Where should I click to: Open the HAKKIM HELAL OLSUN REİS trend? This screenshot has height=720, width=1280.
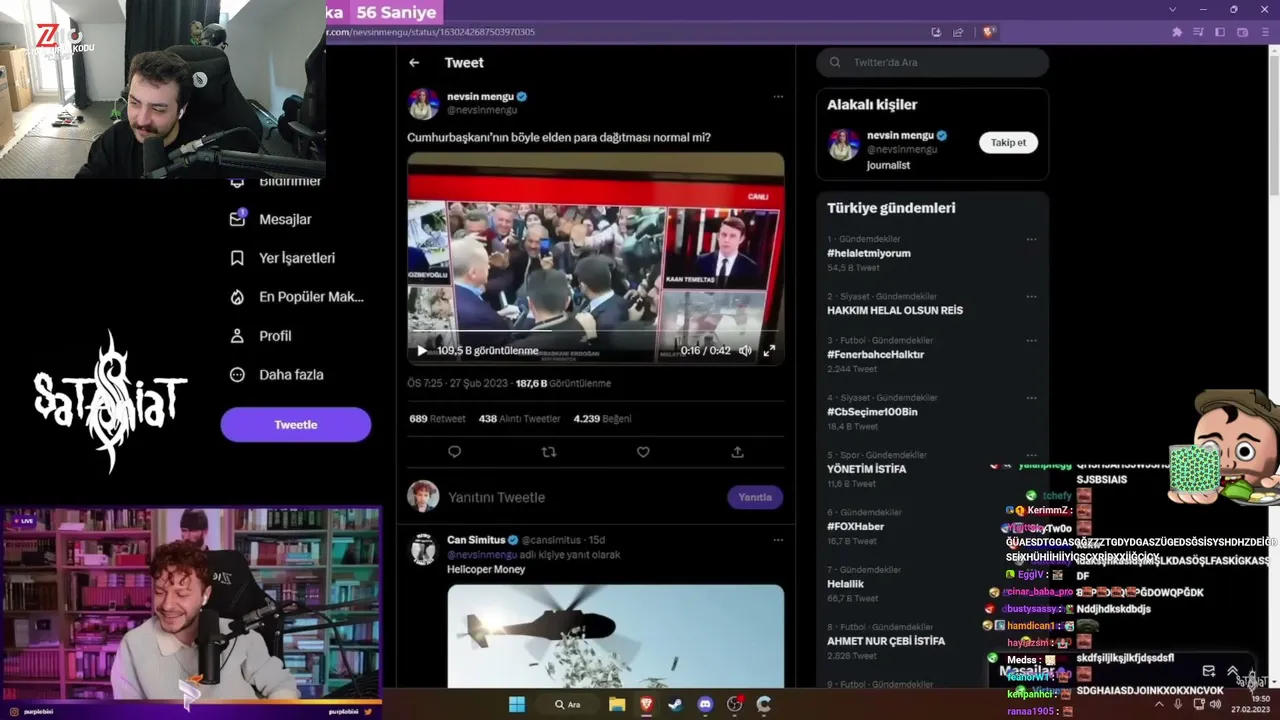tap(895, 310)
